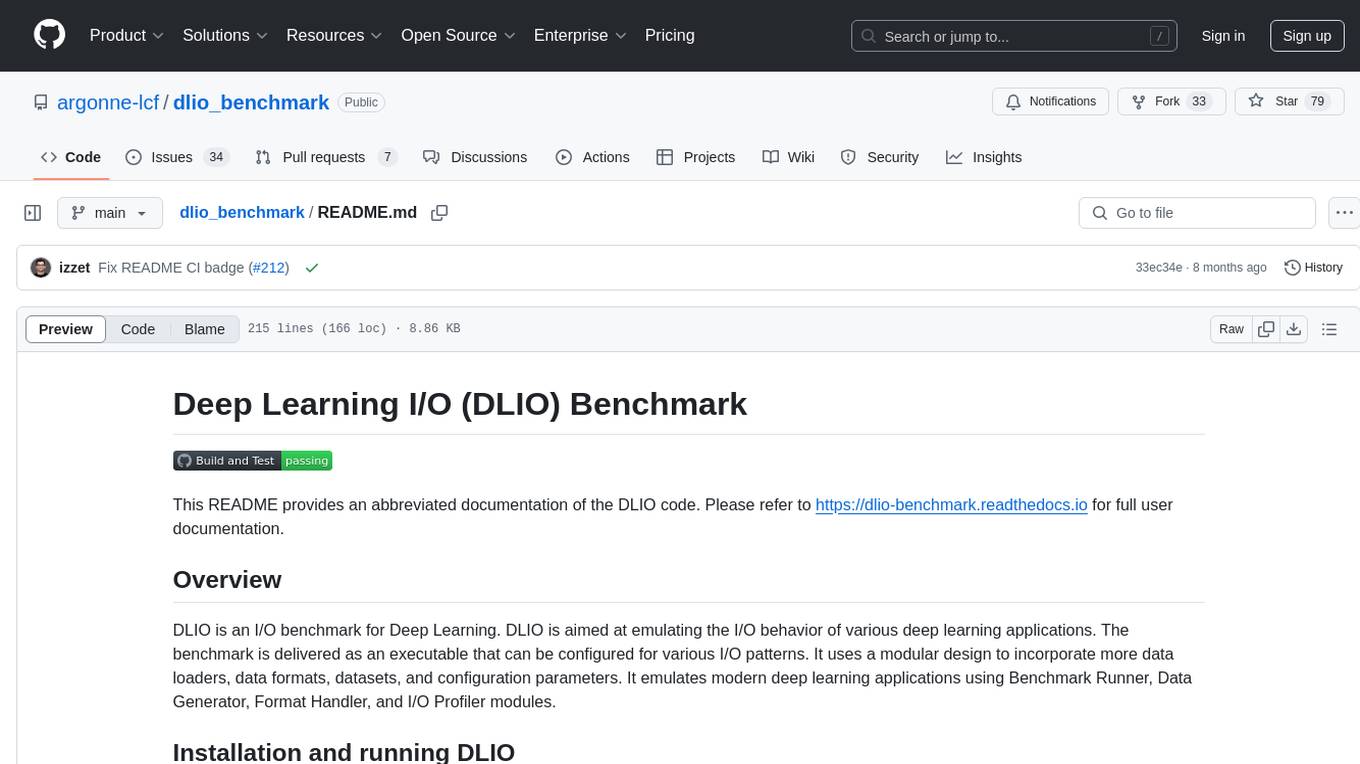Expand the Product menu
The image size is (1360, 764).
tap(127, 35)
